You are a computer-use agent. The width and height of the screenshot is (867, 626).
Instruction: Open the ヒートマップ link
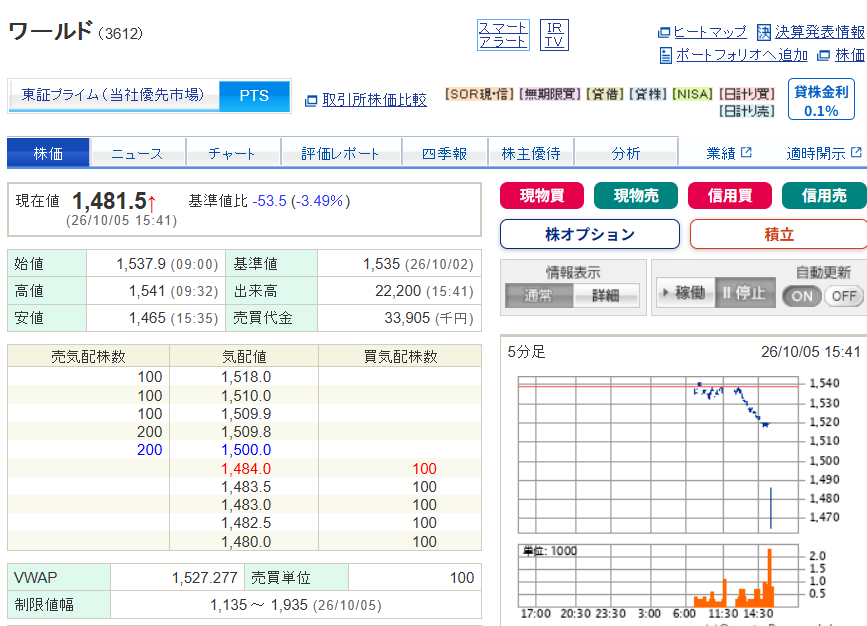tap(710, 33)
